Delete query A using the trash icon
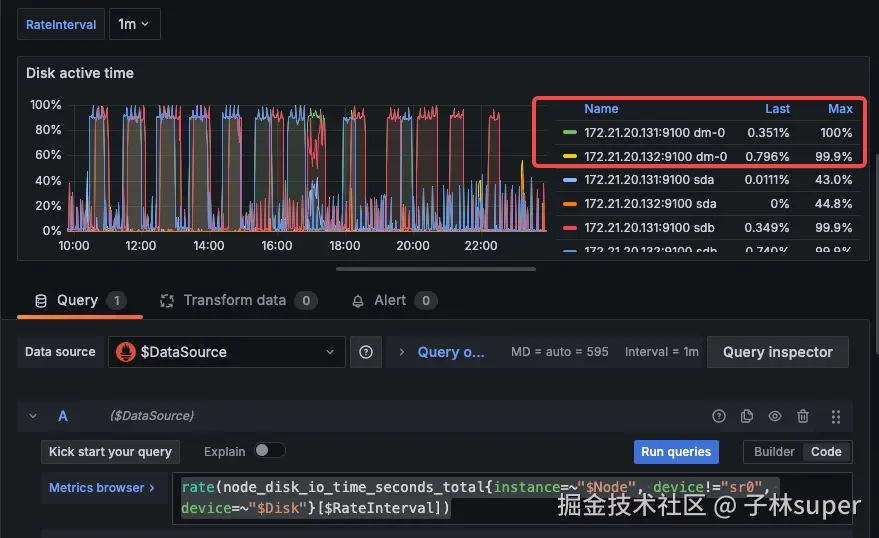The width and height of the screenshot is (879, 538). tap(803, 416)
